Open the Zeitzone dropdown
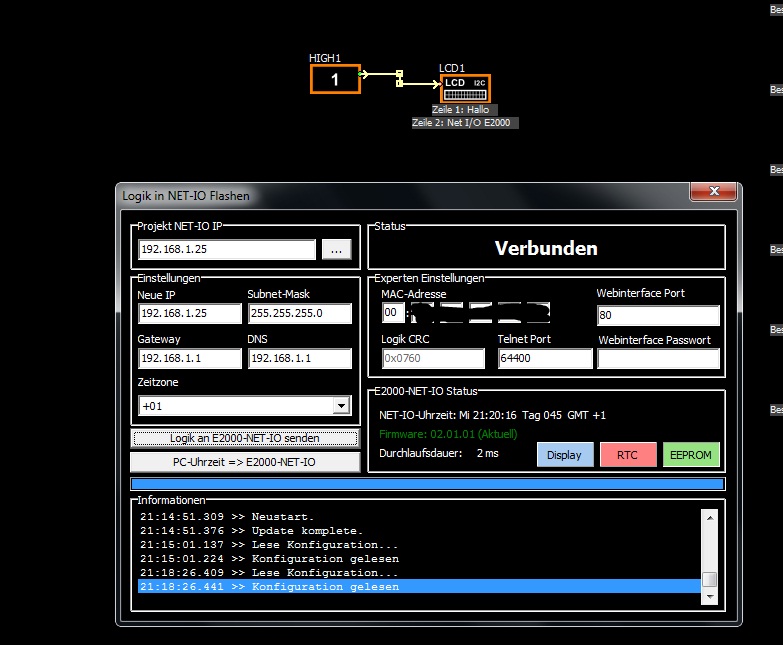The height and width of the screenshot is (645, 783). [x=341, y=406]
